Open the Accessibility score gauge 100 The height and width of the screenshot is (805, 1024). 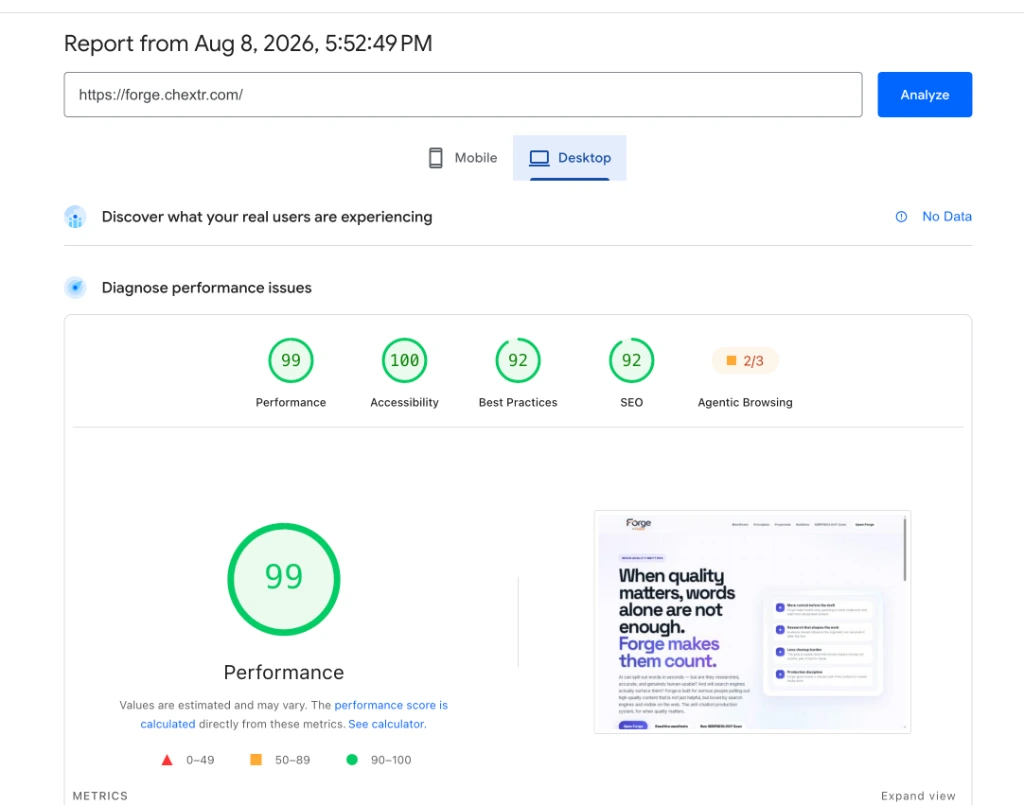click(x=404, y=360)
